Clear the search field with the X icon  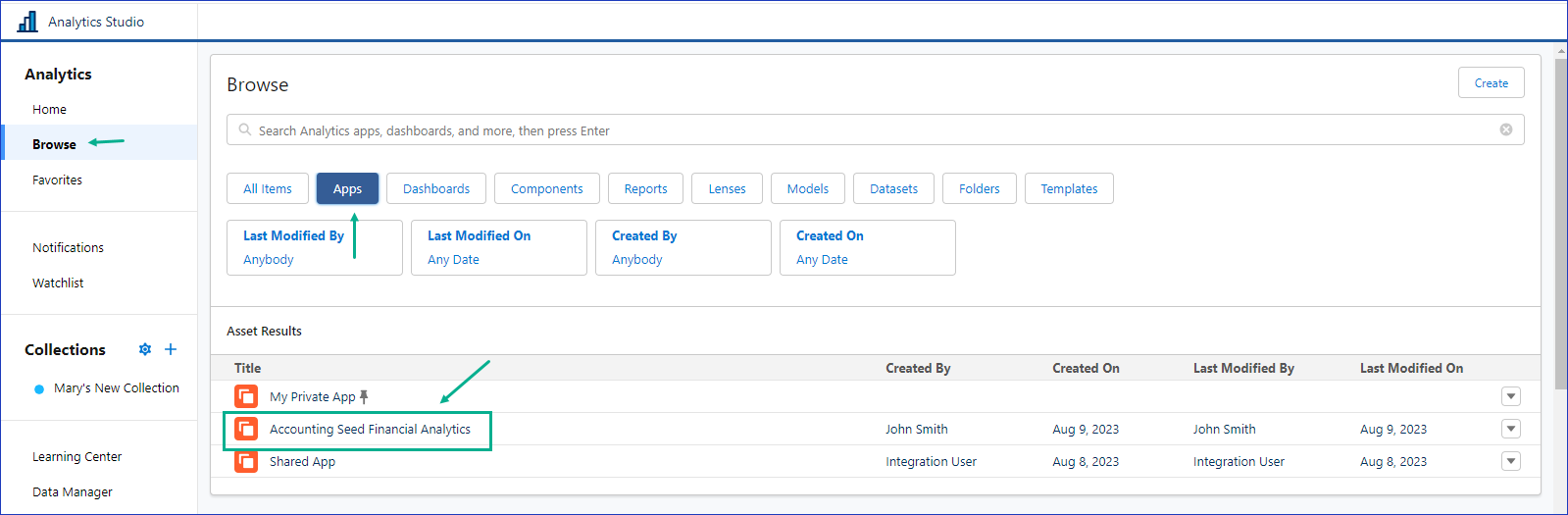(1506, 129)
